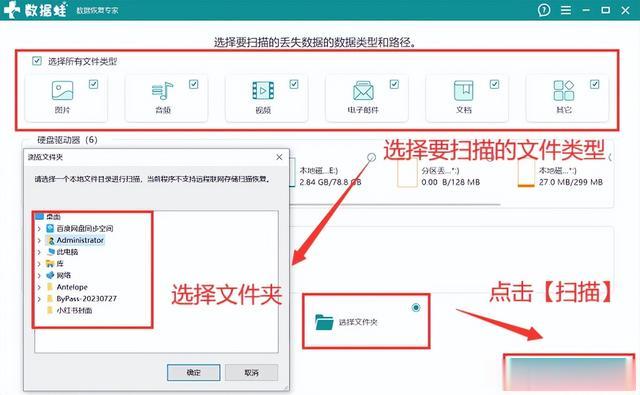Click the drive list horizontal scrollbar
This screenshot has height=395, width=640.
(396, 204)
